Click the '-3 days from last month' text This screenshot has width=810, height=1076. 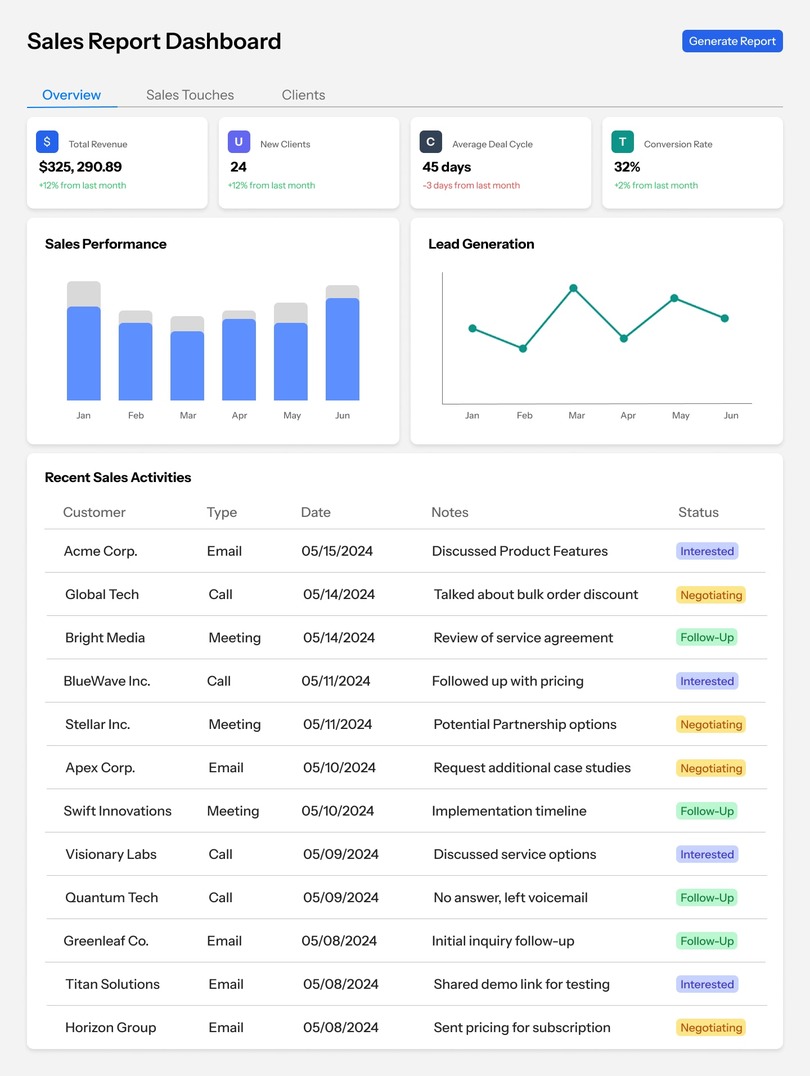pos(472,185)
